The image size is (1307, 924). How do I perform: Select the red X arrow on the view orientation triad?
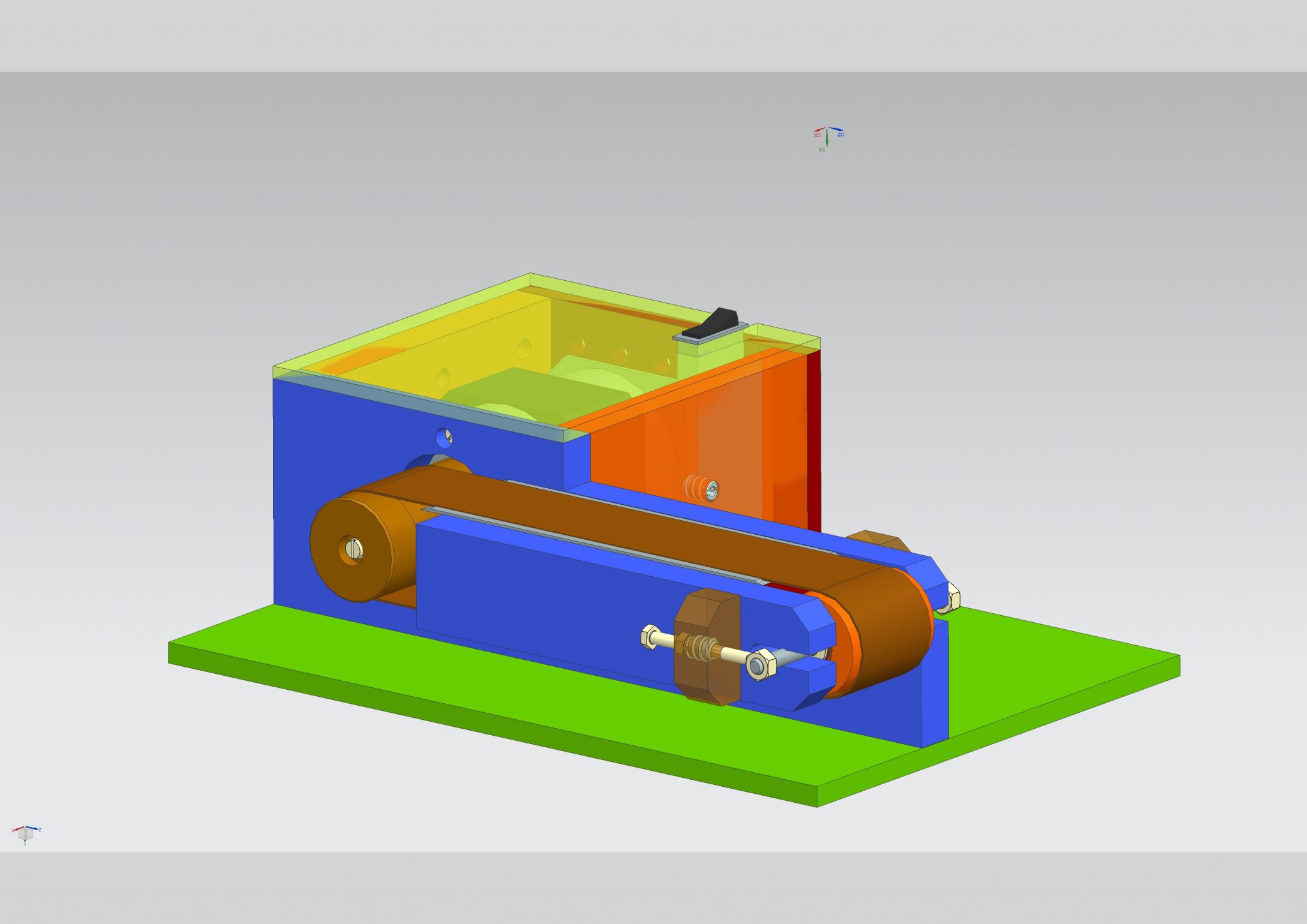click(x=18, y=829)
